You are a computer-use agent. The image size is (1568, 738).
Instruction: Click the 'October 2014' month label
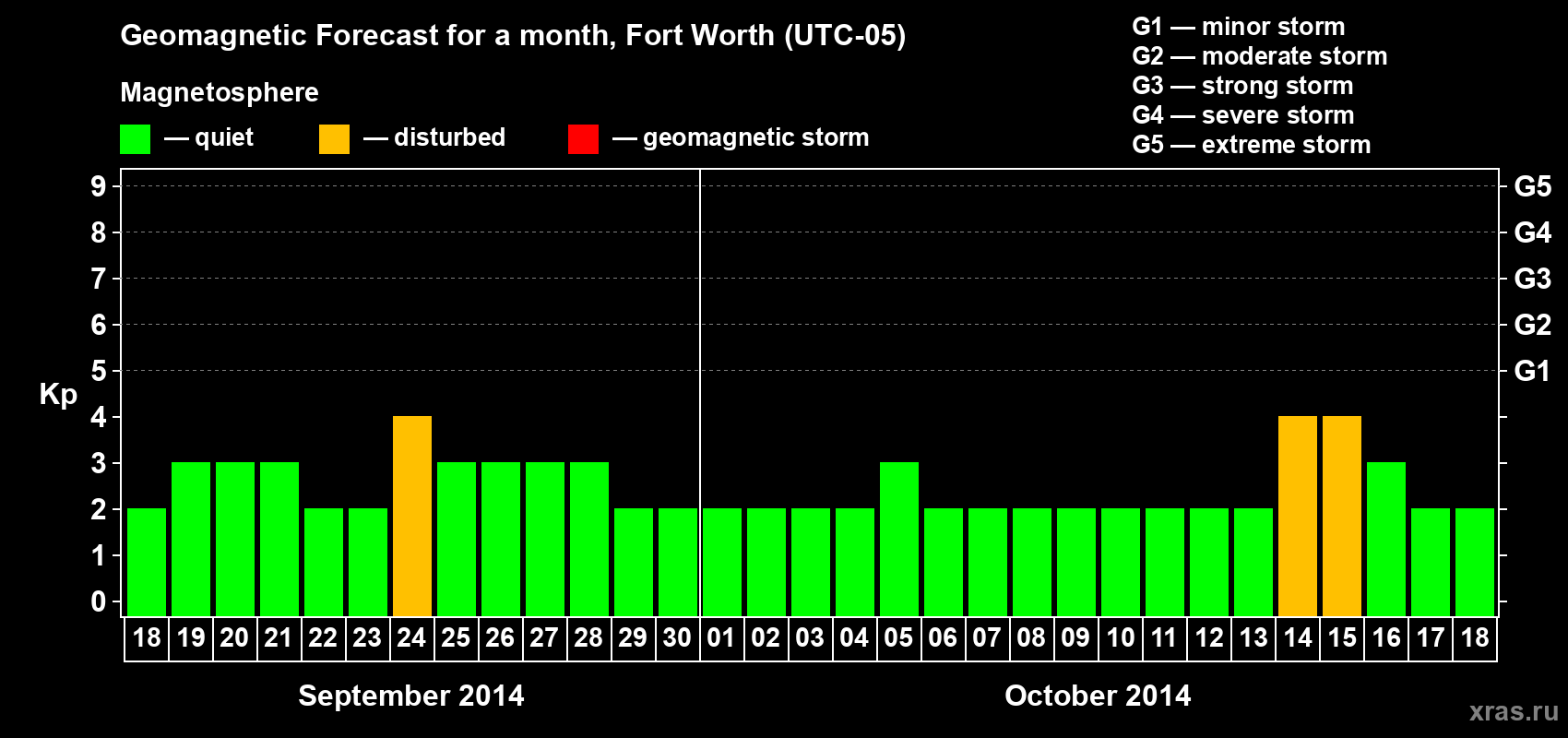pyautogui.click(x=1098, y=696)
